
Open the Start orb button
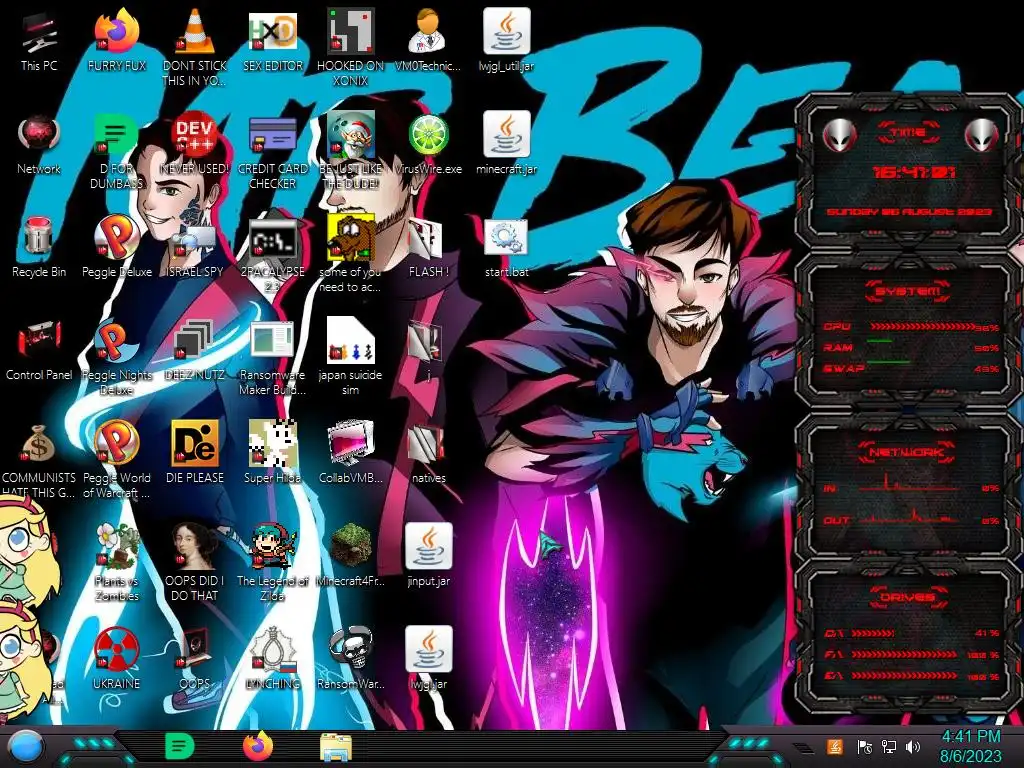tap(25, 747)
